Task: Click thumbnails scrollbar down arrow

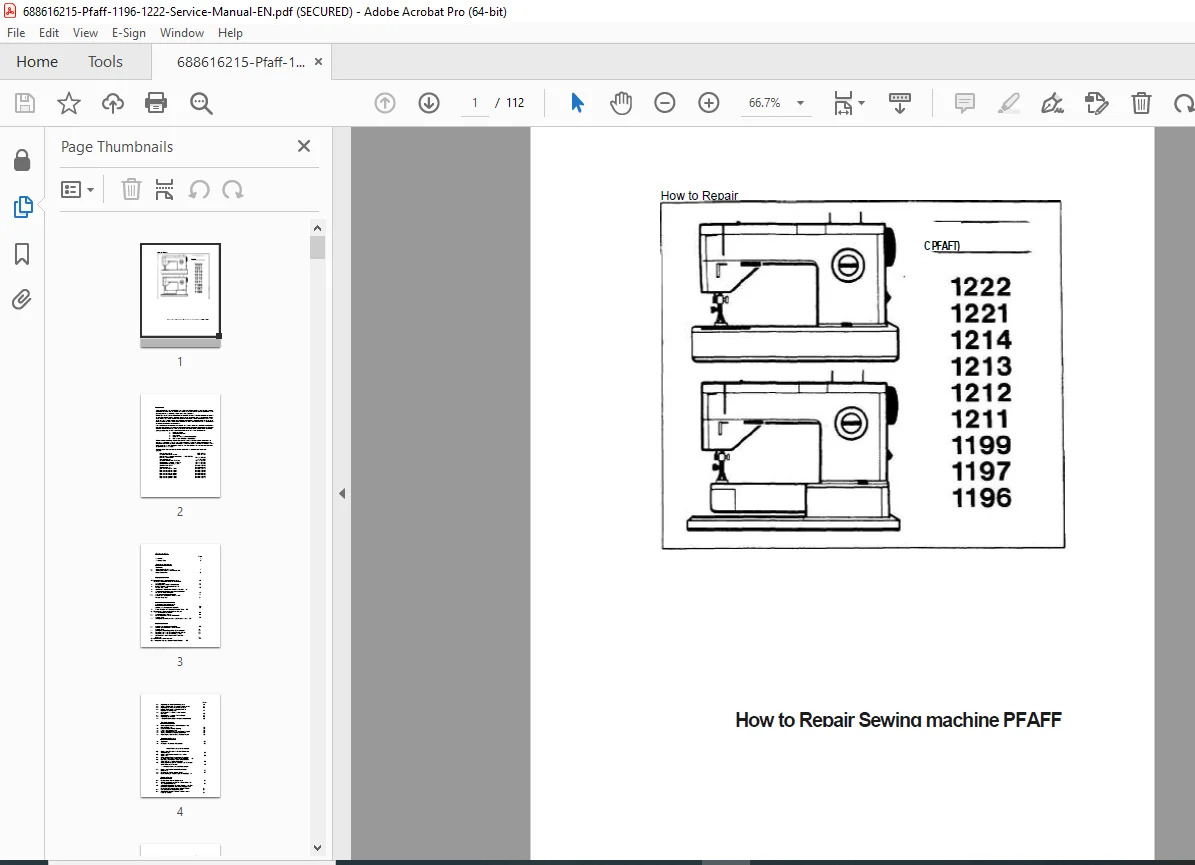Action: (x=318, y=847)
